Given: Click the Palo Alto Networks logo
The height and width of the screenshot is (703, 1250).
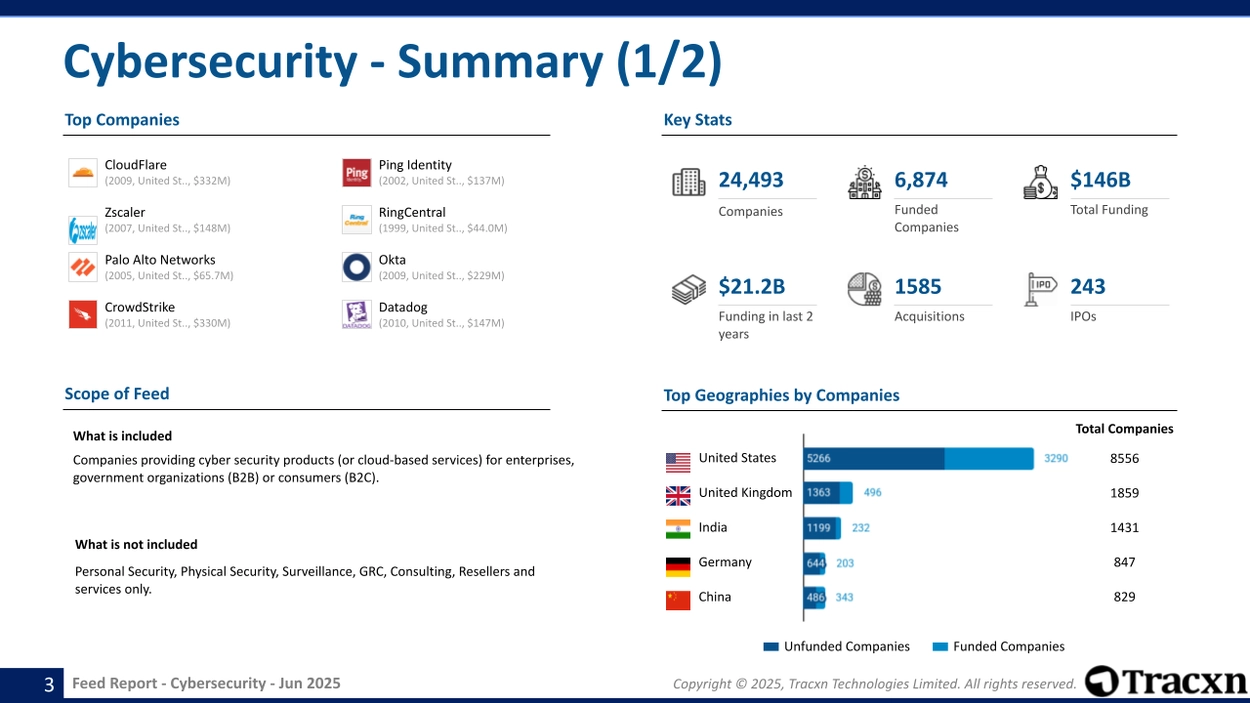Looking at the screenshot, I should [82, 267].
